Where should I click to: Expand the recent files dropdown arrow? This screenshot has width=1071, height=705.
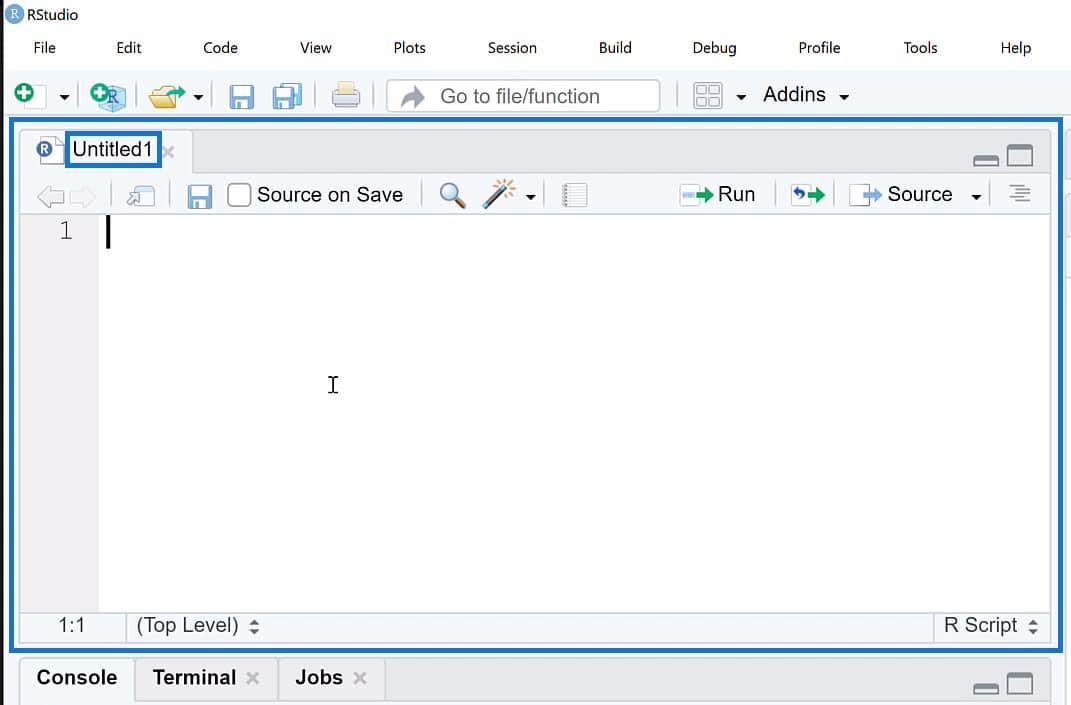198,97
